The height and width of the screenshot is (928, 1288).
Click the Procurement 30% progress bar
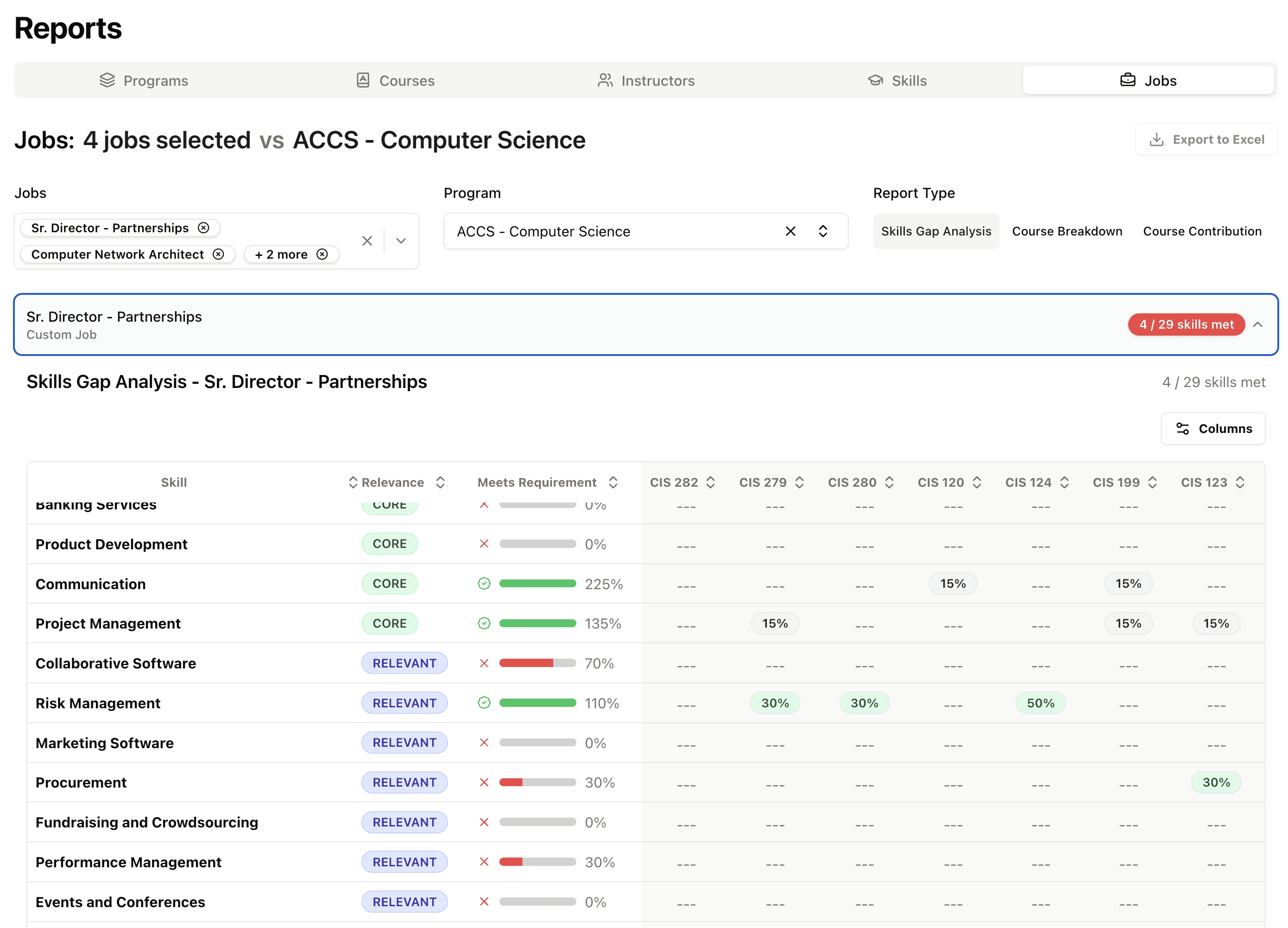[537, 782]
